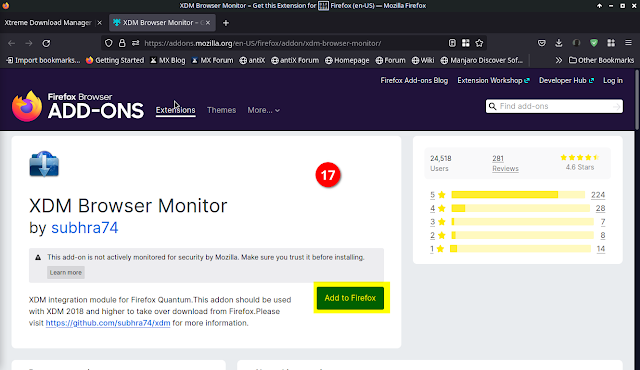Go back with the browser back arrow

[x=11, y=43]
